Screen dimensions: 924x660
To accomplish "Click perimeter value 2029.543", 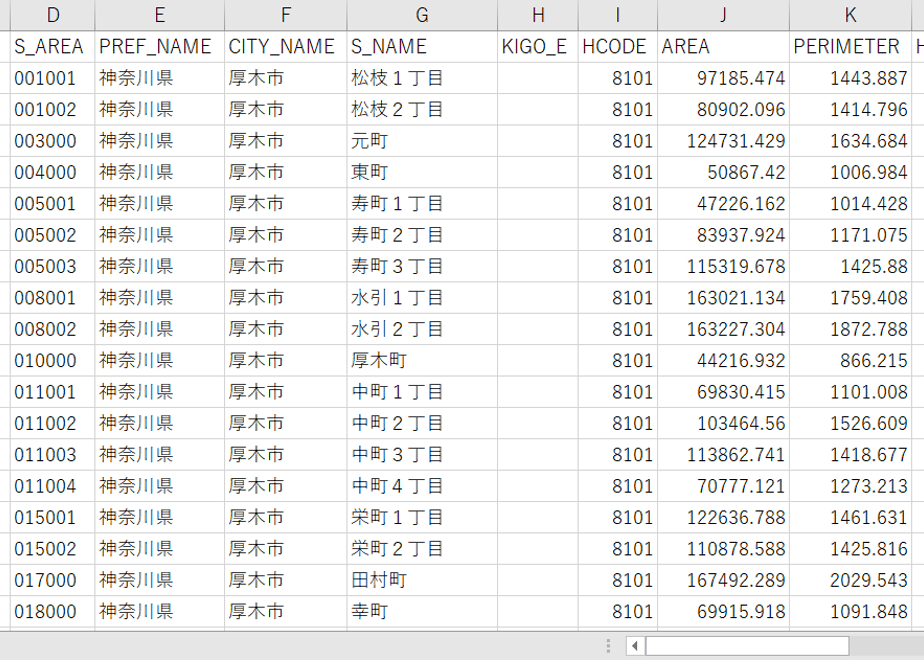I will click(850, 580).
